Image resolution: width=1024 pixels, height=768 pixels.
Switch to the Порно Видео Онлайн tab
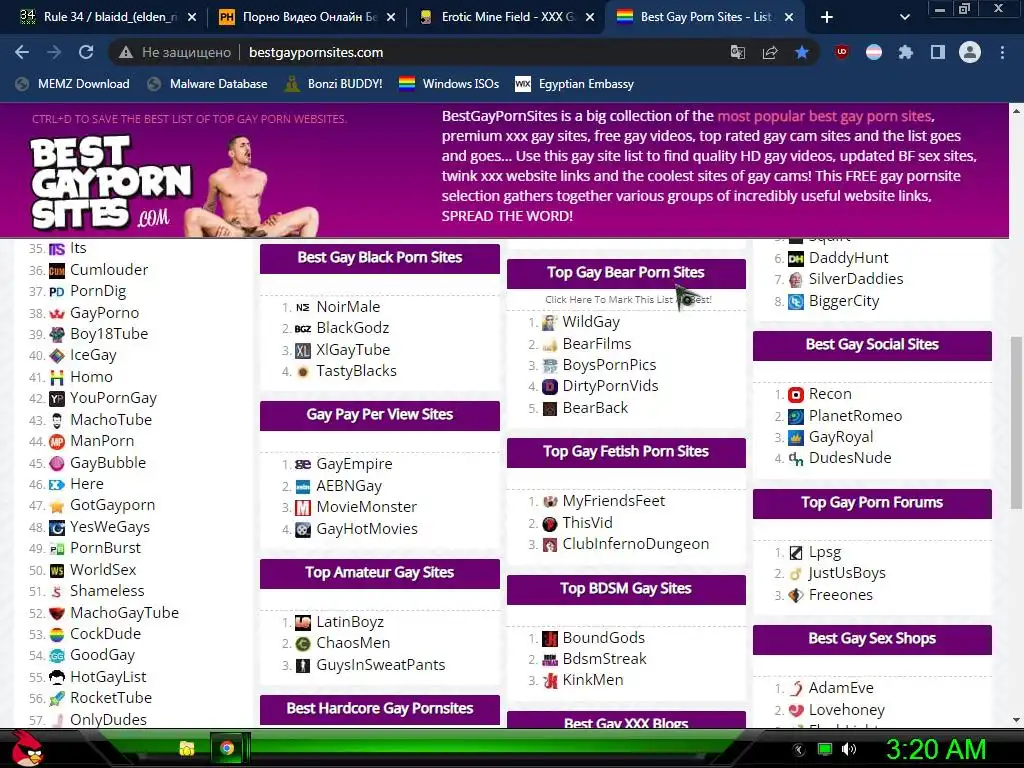coord(308,17)
